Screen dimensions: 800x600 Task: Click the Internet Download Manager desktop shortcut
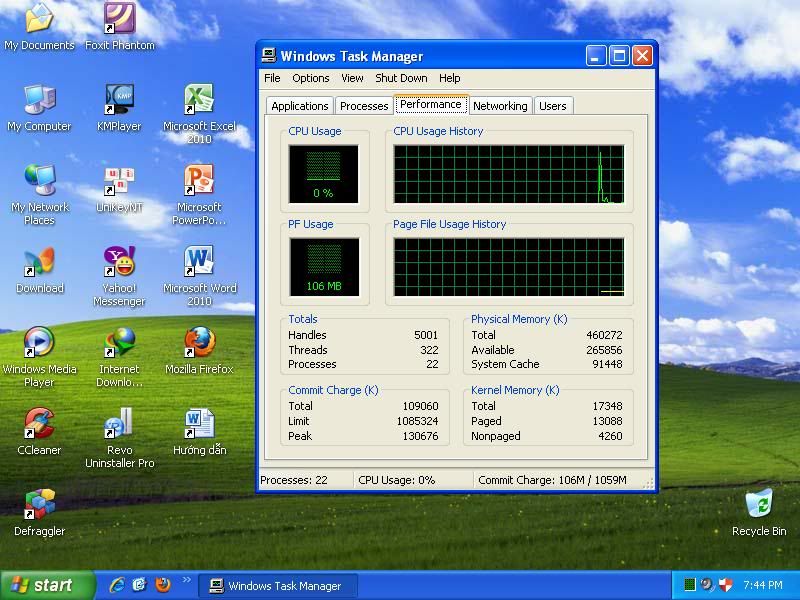tap(119, 357)
